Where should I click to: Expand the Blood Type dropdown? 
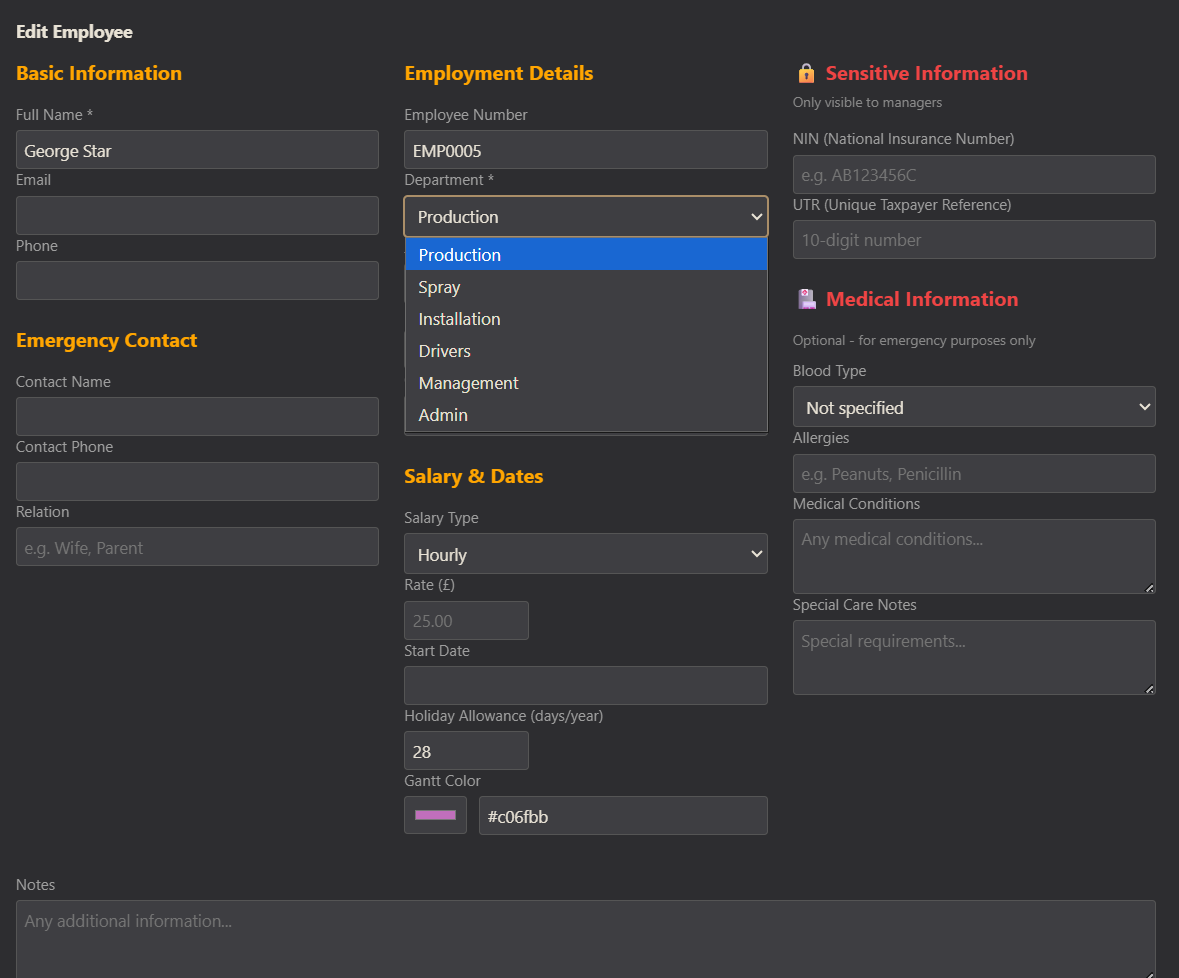click(x=973, y=407)
